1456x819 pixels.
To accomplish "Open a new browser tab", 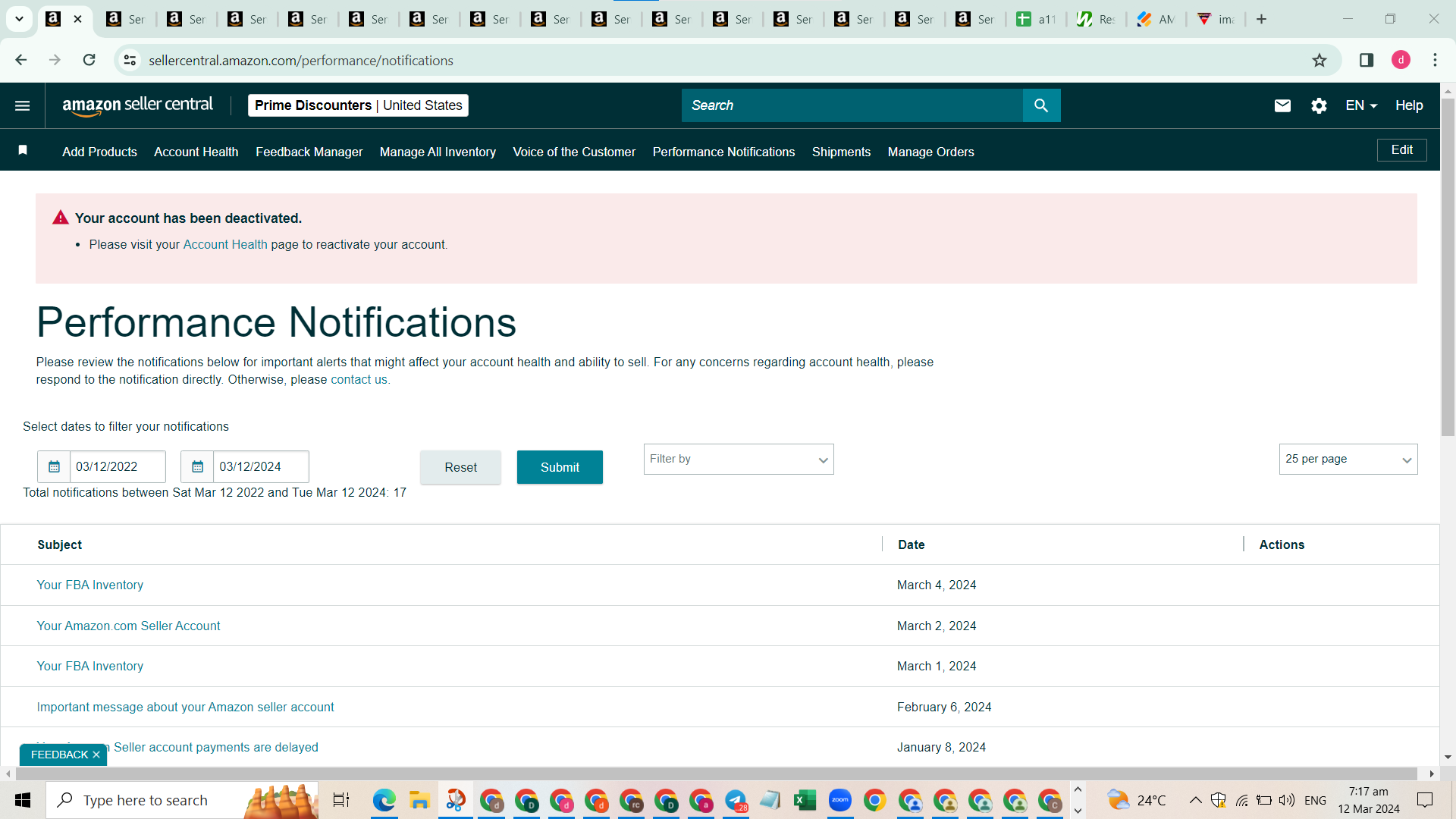I will (1261, 19).
